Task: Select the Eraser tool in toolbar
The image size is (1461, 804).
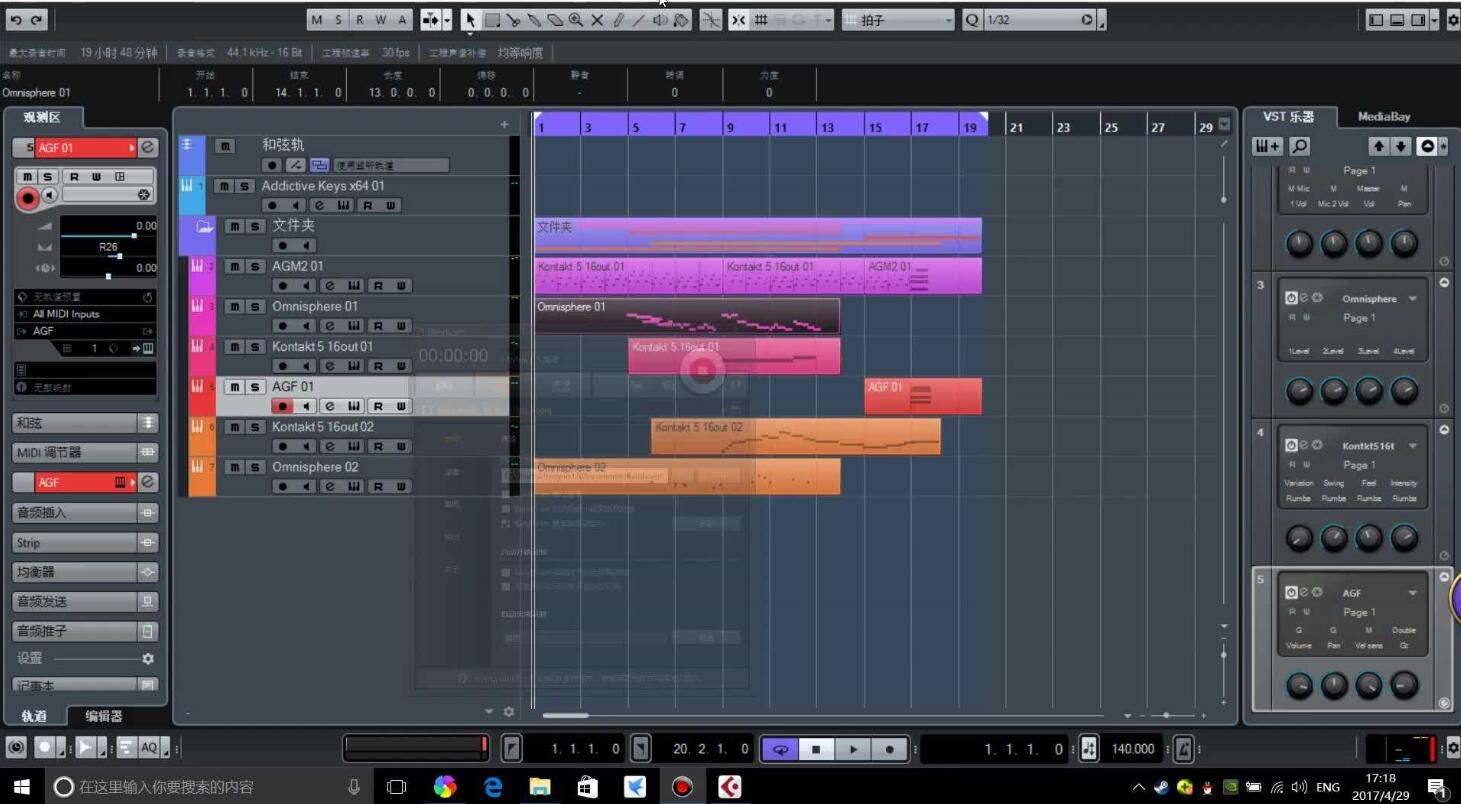Action: [555, 20]
